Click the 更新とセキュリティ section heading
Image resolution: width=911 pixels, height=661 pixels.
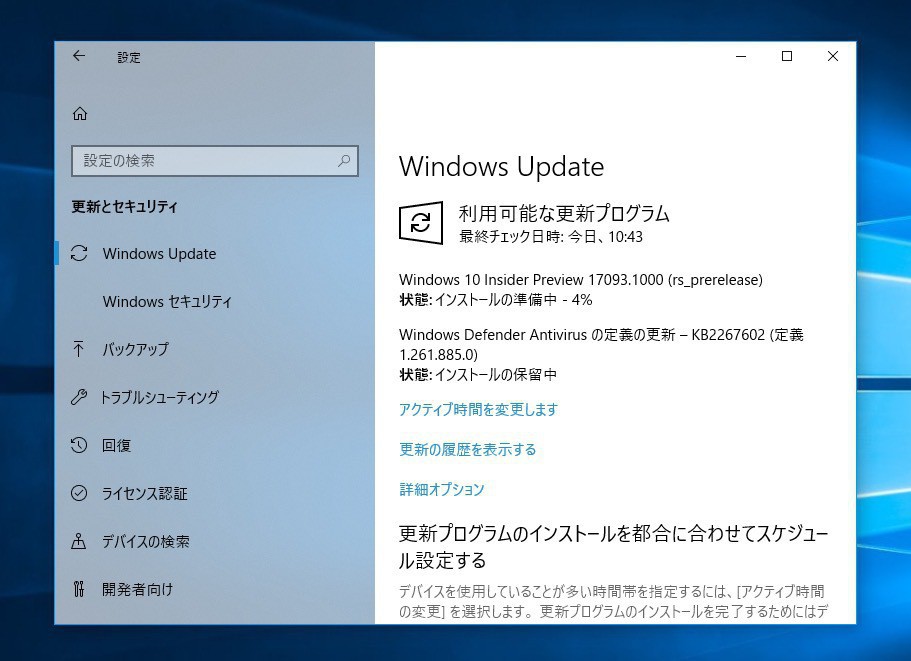[x=124, y=207]
